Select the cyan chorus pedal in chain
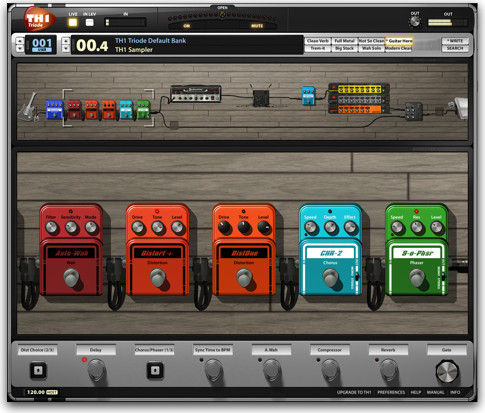This screenshot has height=413, width=485. [x=126, y=110]
